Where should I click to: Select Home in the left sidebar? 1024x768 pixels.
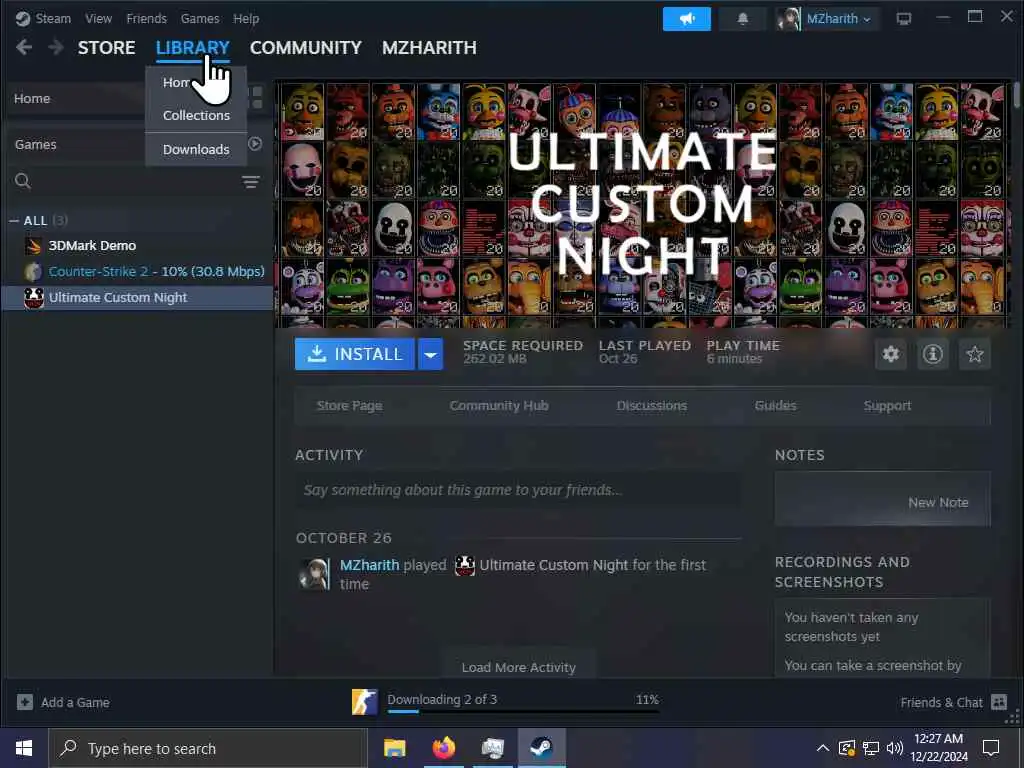coord(74,99)
